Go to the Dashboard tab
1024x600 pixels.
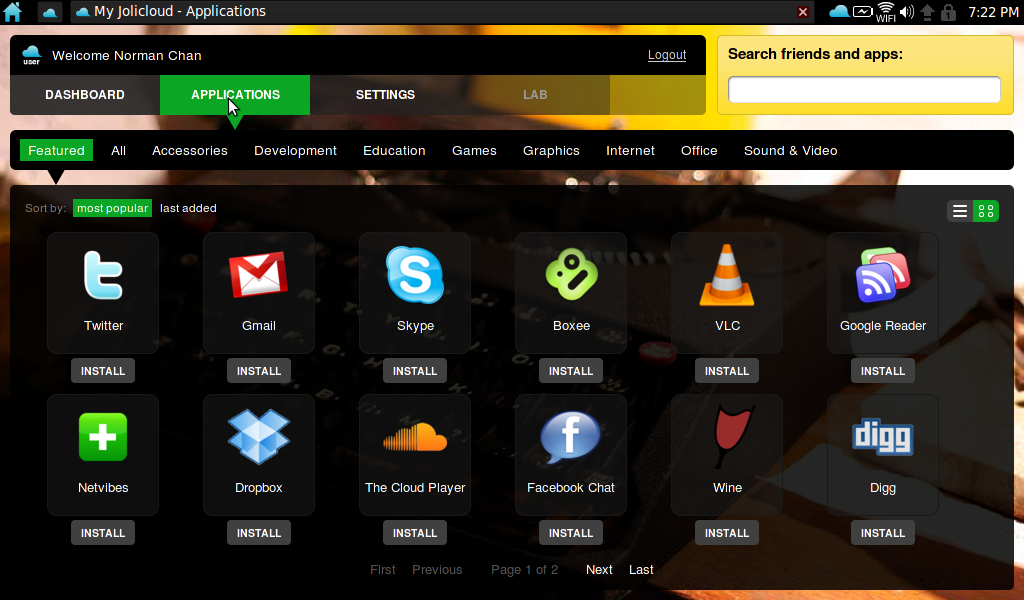(85, 95)
